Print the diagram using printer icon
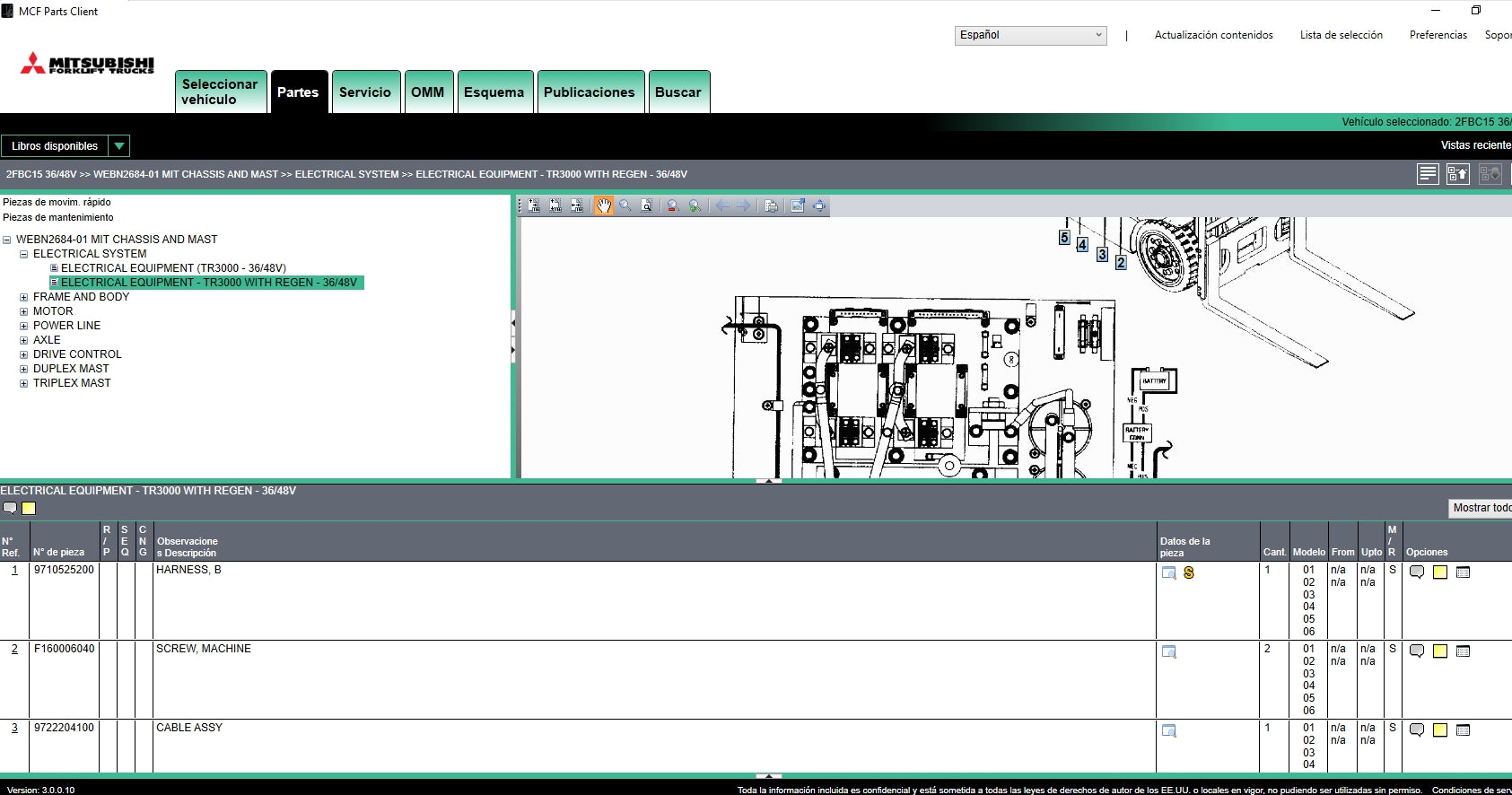 pos(771,205)
